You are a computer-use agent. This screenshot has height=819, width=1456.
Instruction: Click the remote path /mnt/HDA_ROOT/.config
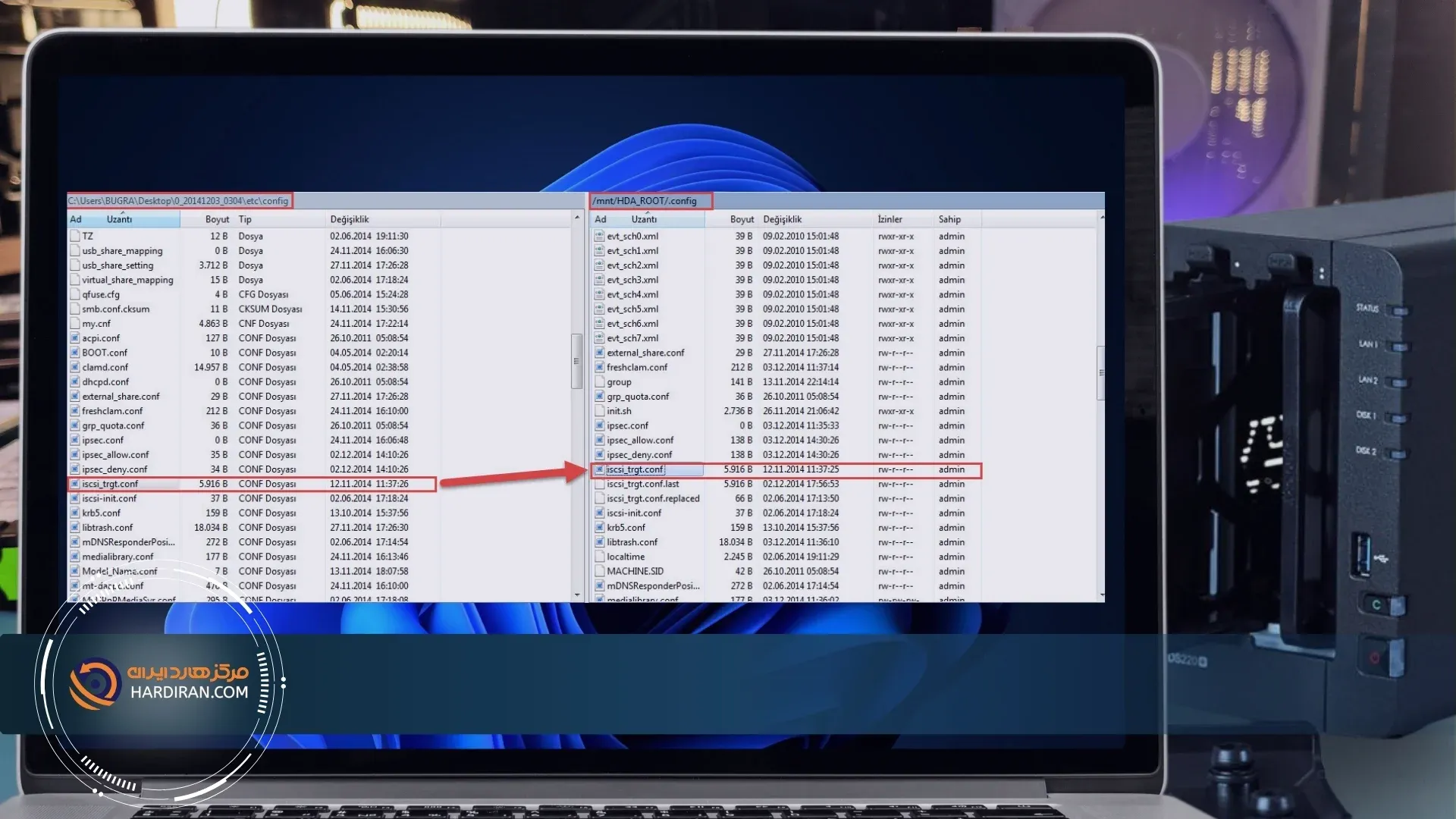[x=645, y=201]
